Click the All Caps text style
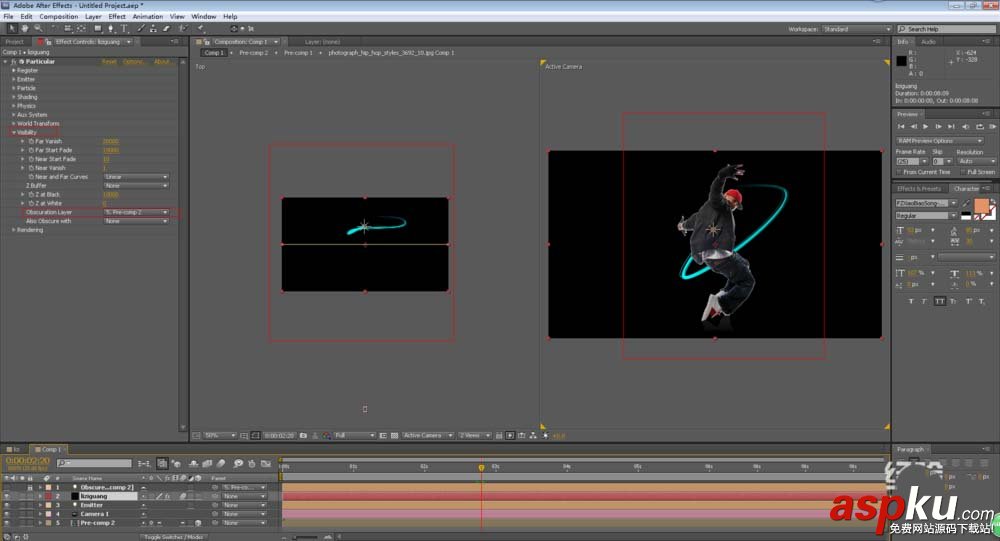1000x541 pixels. [940, 301]
